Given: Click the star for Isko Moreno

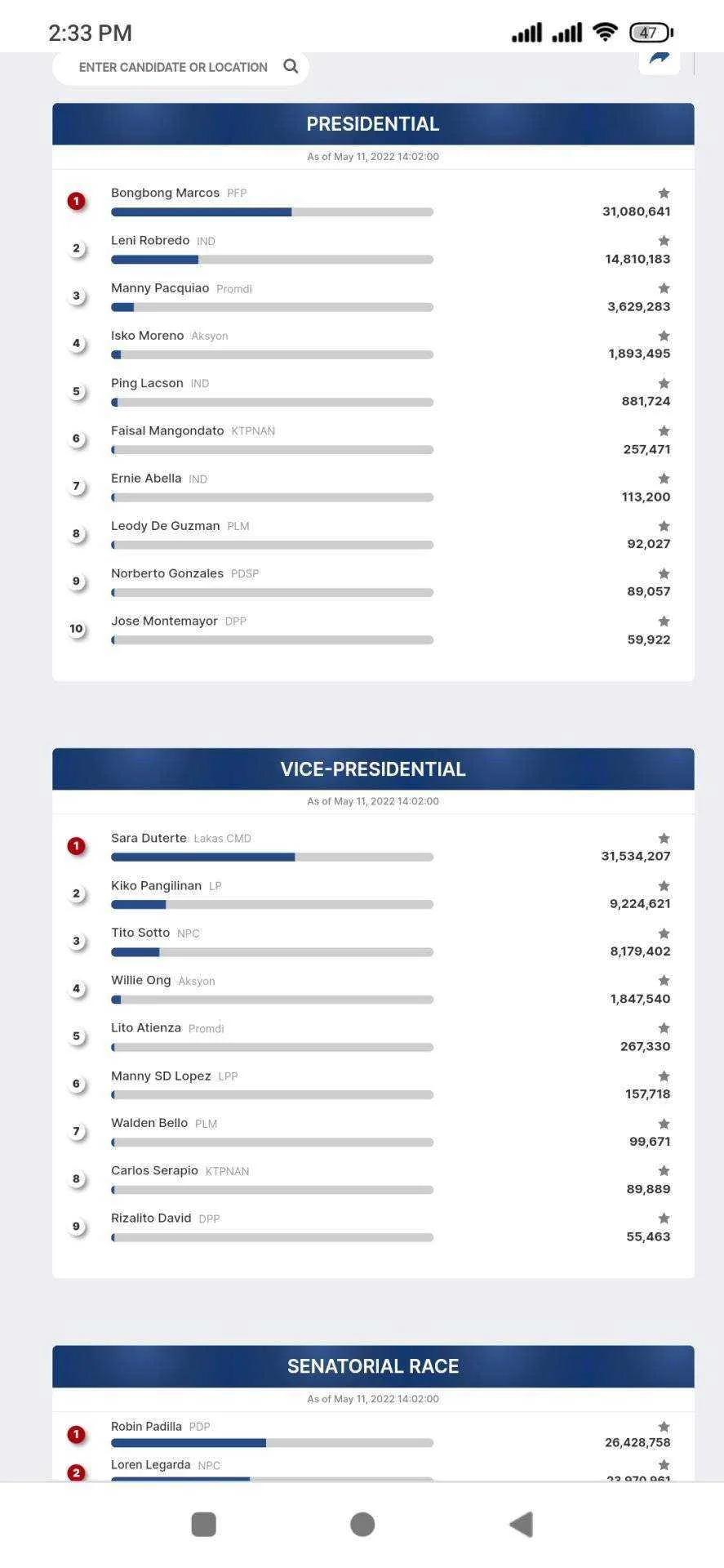Looking at the screenshot, I should pyautogui.click(x=664, y=336).
